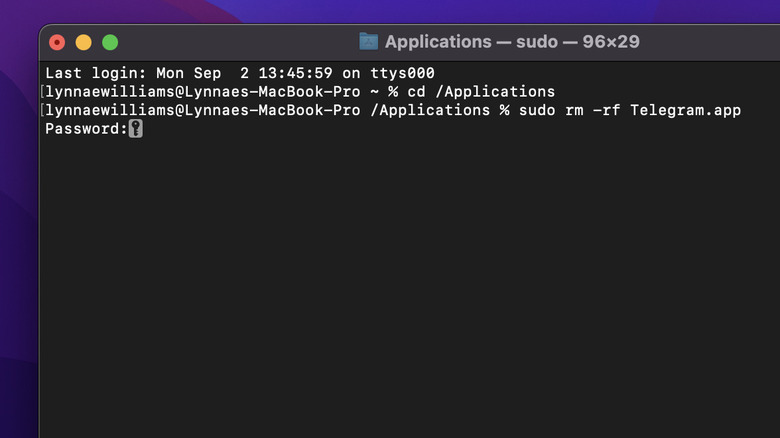
Task: Click the word "Telegram.app" in the command
Action: point(685,110)
